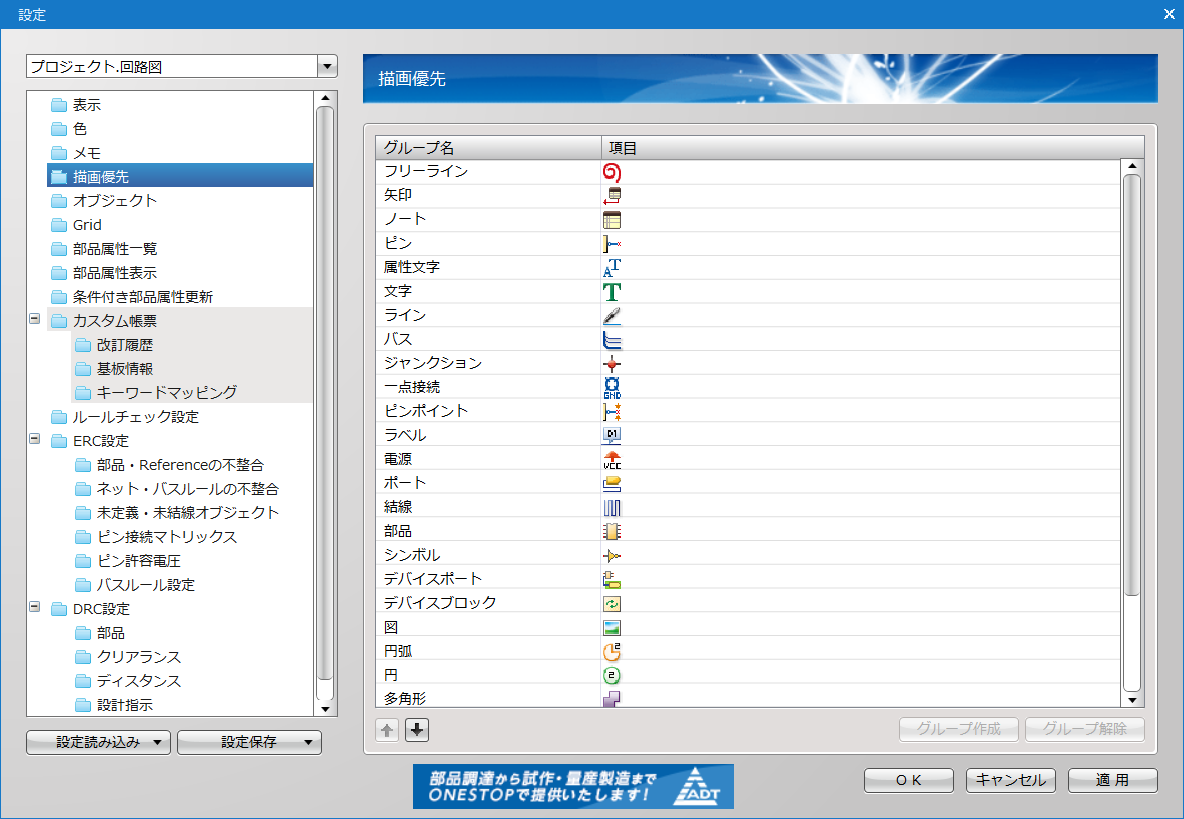
Task: Select the green 文字 text icon
Action: [x=612, y=292]
